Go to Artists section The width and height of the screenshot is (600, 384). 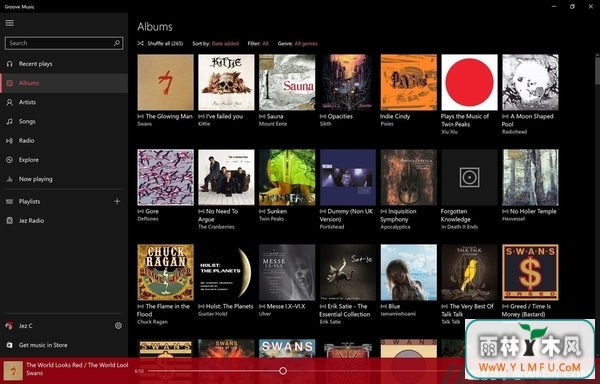pos(64,102)
